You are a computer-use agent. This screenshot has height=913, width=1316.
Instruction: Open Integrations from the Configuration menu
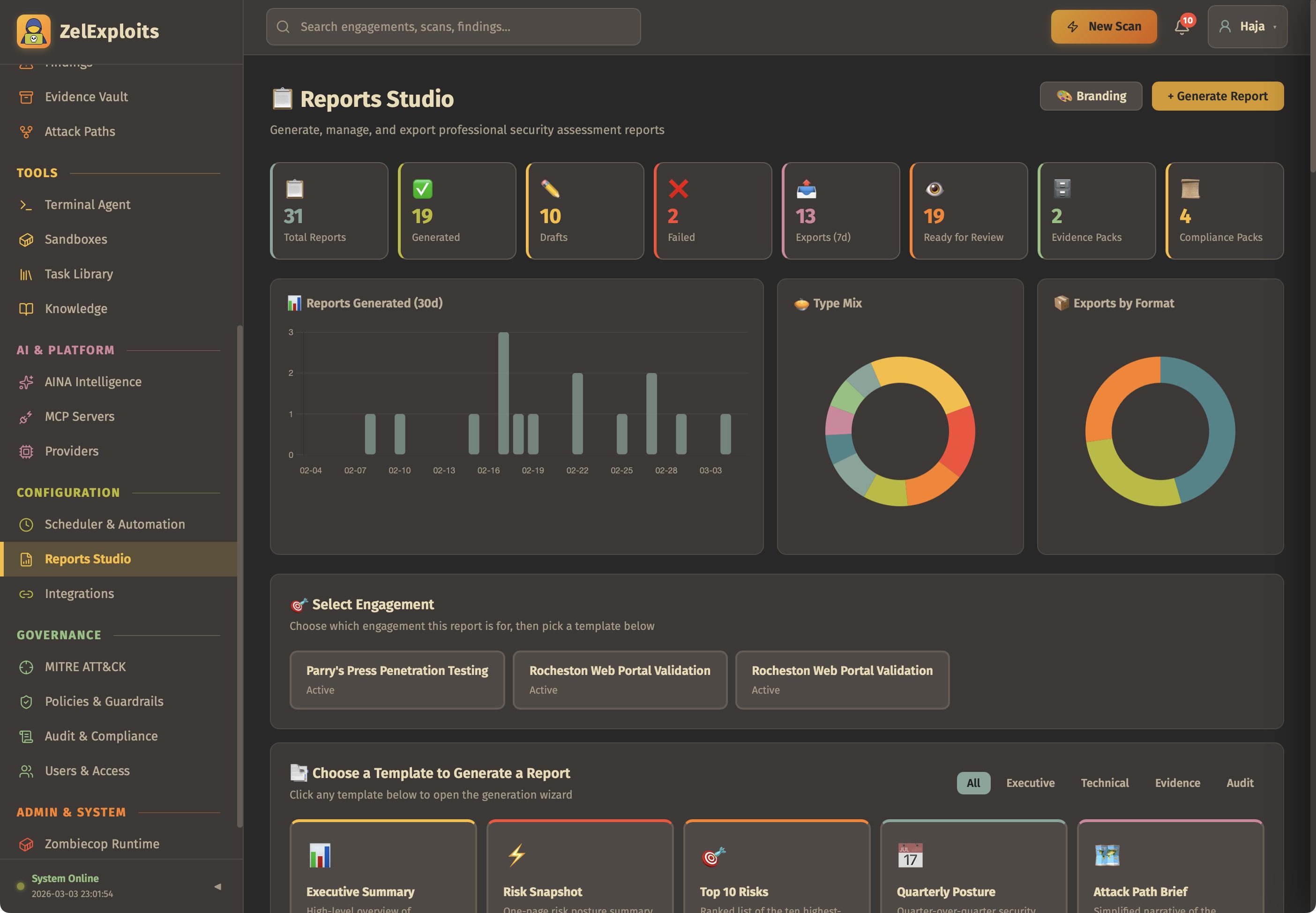(x=80, y=593)
